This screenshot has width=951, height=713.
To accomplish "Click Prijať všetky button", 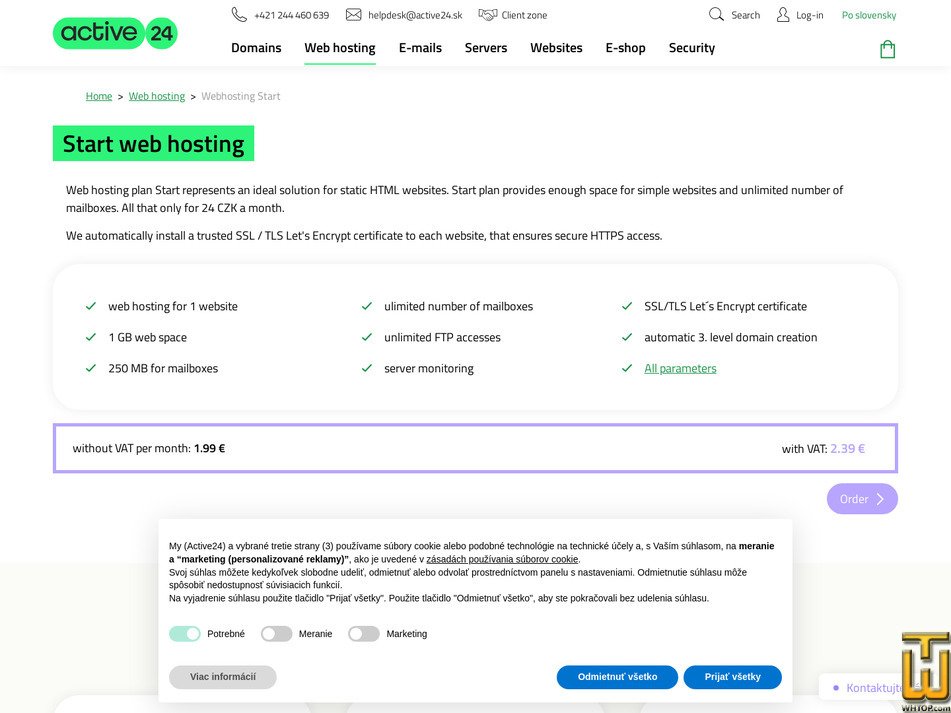I will (732, 677).
